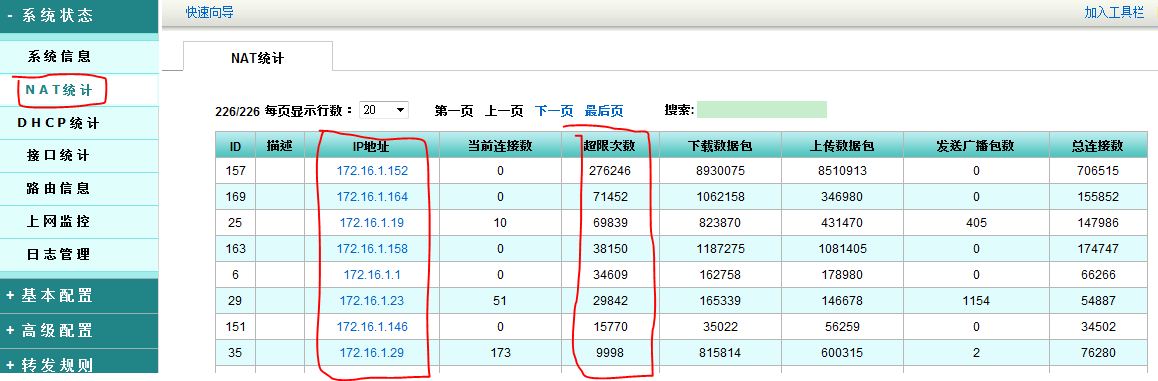The image size is (1158, 381).
Task: Open IP link 172.16.1.158
Action: (x=372, y=249)
